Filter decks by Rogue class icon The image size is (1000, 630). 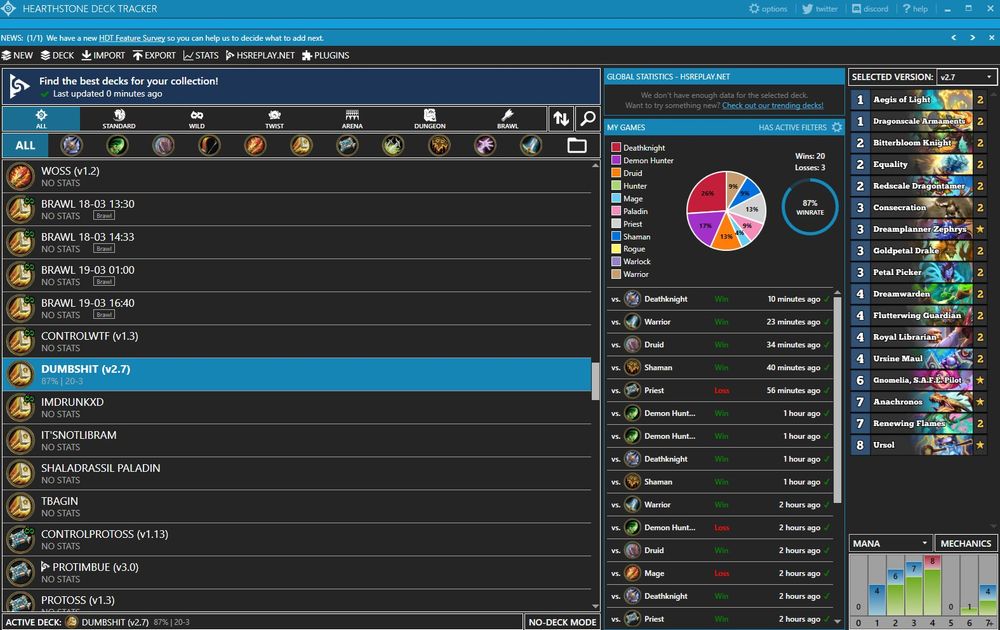click(393, 145)
